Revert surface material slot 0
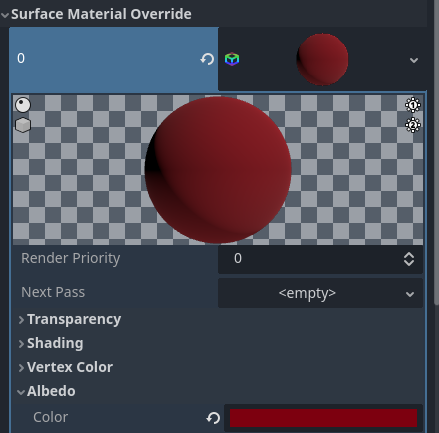The image size is (439, 433). (207, 59)
